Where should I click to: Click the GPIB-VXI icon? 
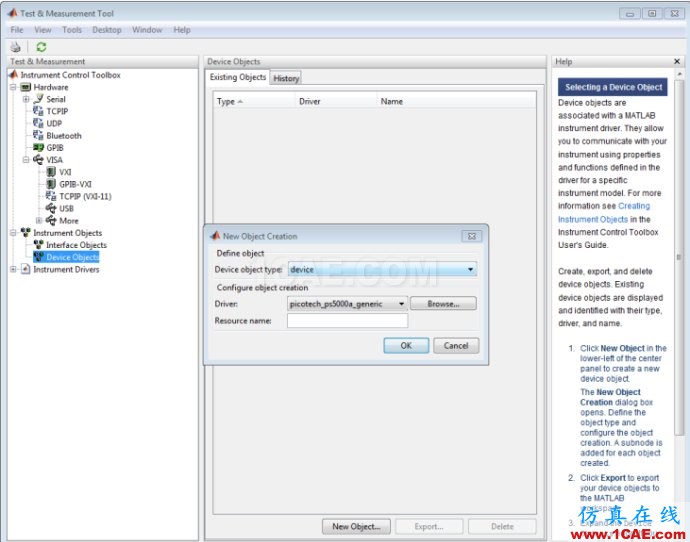[x=51, y=184]
